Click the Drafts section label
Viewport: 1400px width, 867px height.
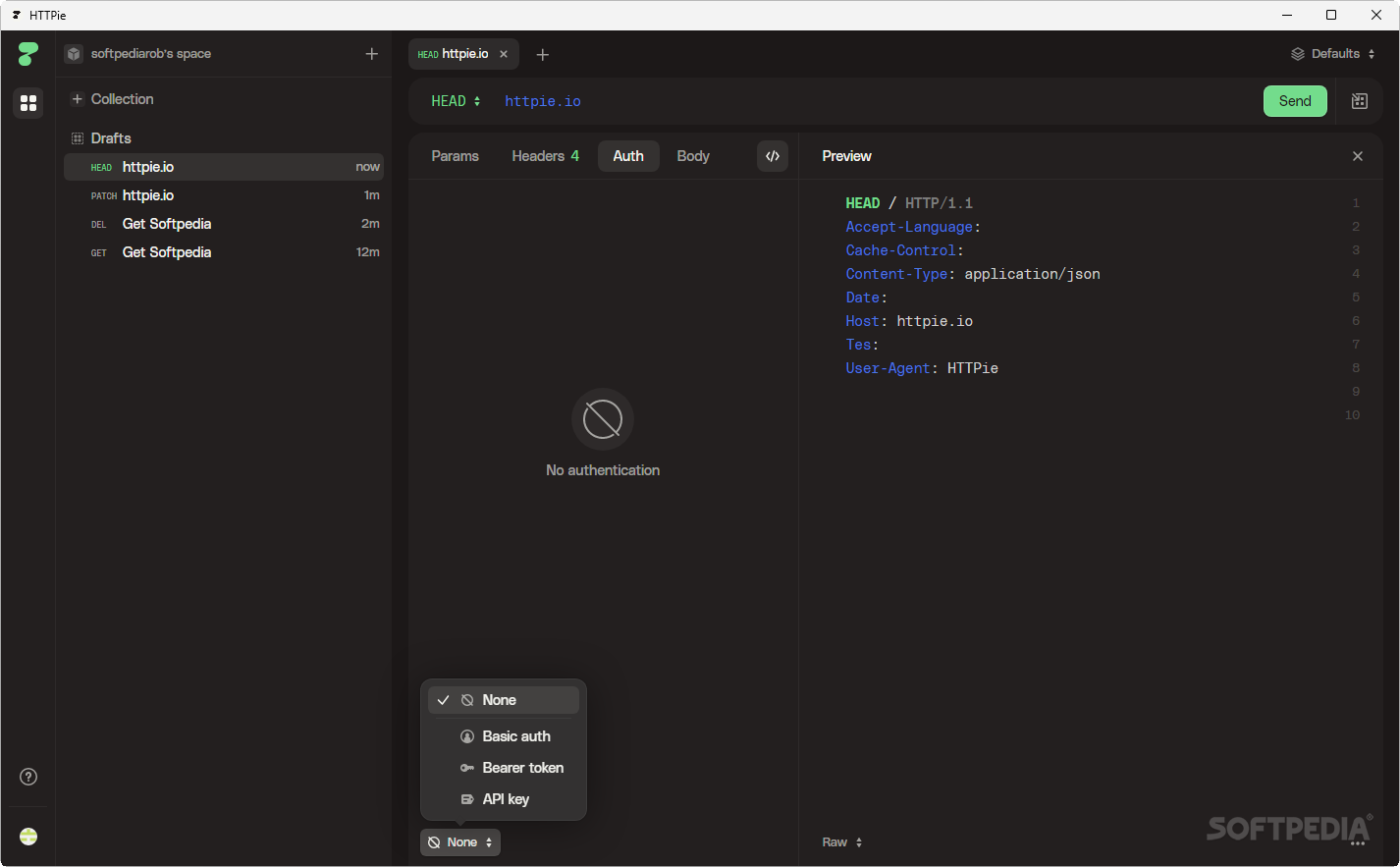pyautogui.click(x=111, y=138)
